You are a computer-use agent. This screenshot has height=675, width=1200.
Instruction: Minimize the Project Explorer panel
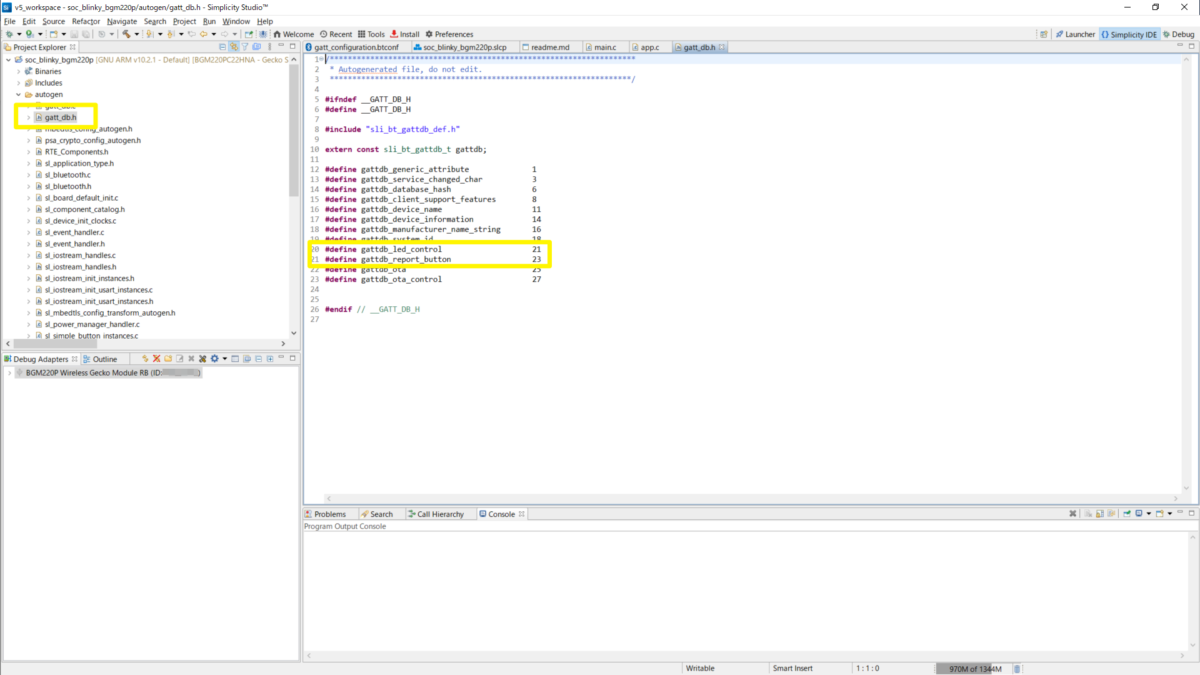click(x=281, y=45)
